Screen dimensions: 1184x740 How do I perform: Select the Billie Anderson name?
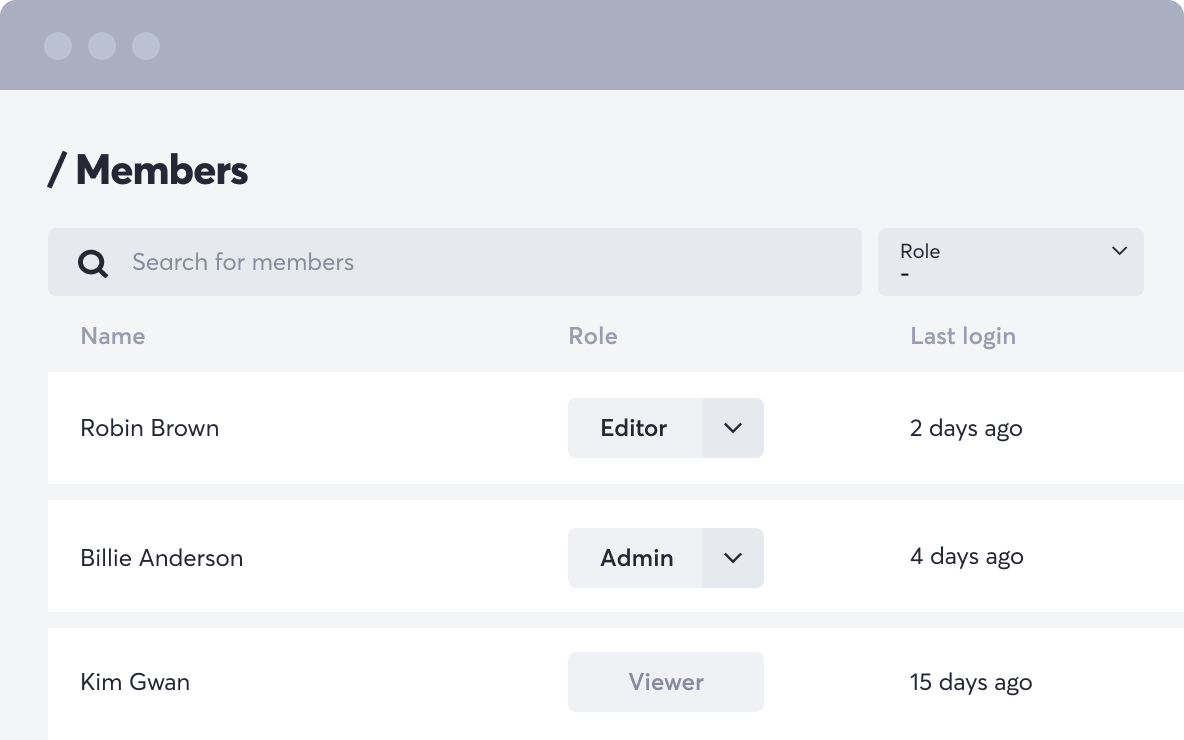(x=162, y=558)
